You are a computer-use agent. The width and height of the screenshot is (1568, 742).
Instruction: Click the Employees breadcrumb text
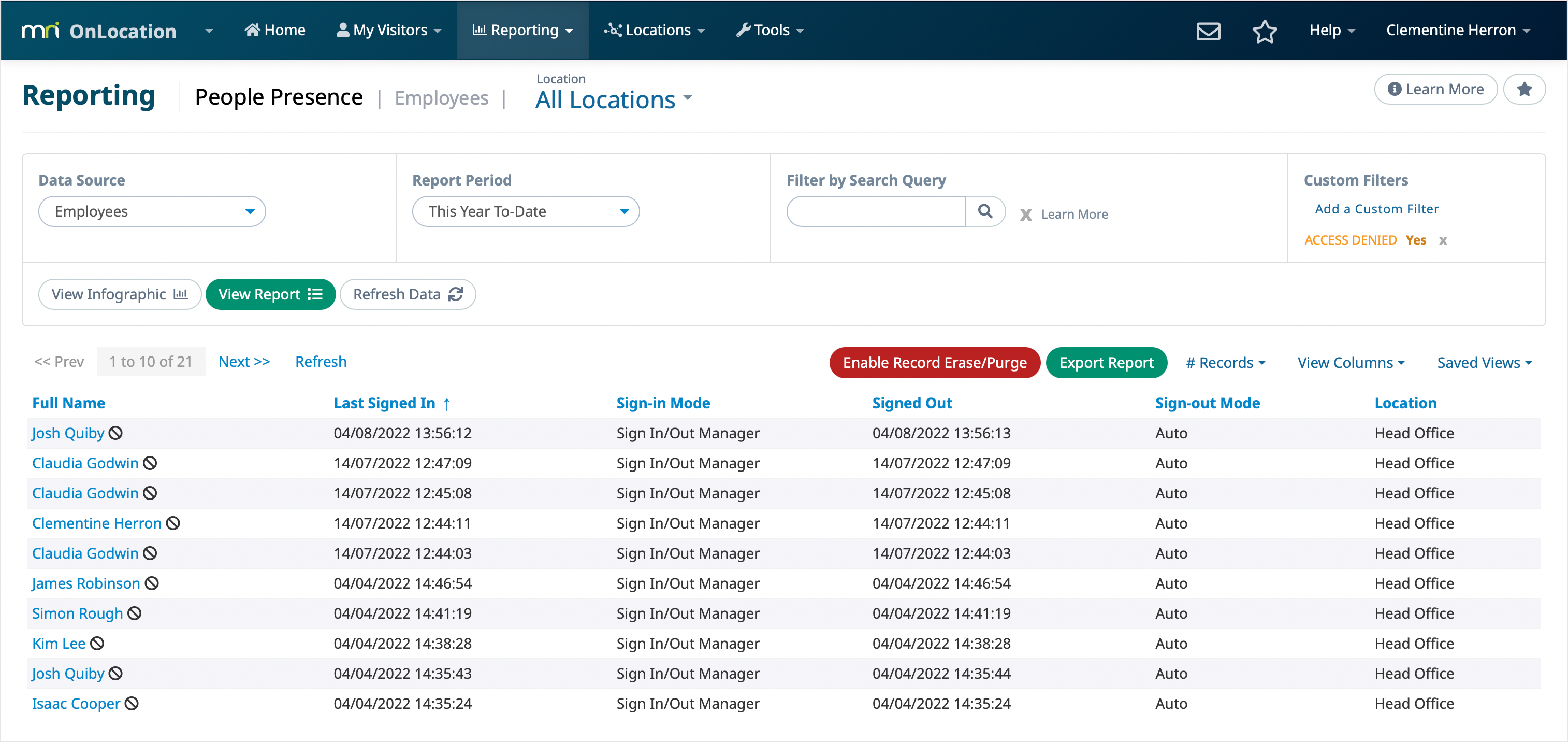point(441,98)
